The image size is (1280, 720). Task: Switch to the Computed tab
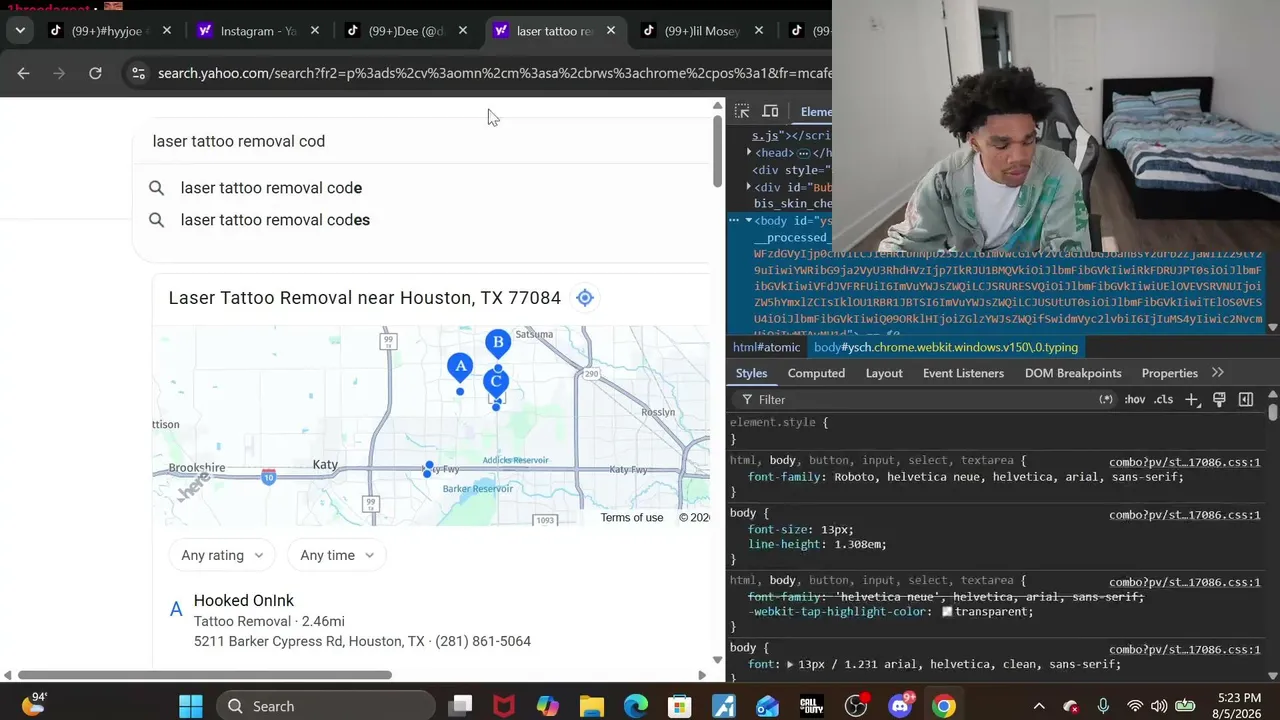tap(816, 373)
